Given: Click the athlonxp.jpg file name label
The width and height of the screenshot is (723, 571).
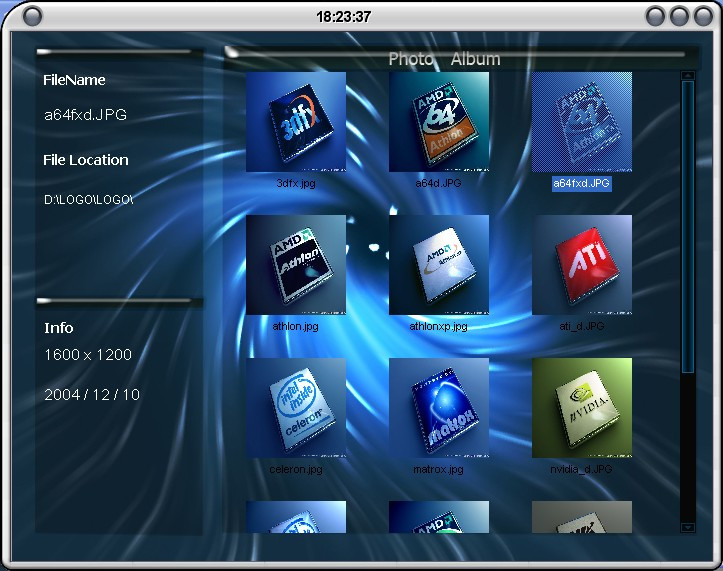Looking at the screenshot, I should coord(439,326).
